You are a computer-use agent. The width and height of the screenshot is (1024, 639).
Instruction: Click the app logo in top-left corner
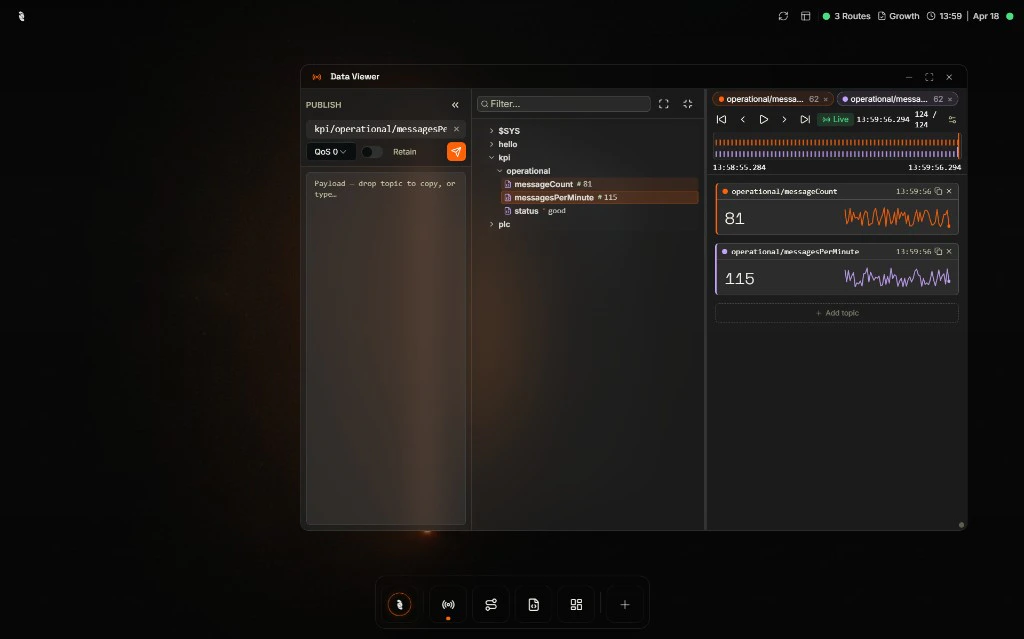(22, 16)
